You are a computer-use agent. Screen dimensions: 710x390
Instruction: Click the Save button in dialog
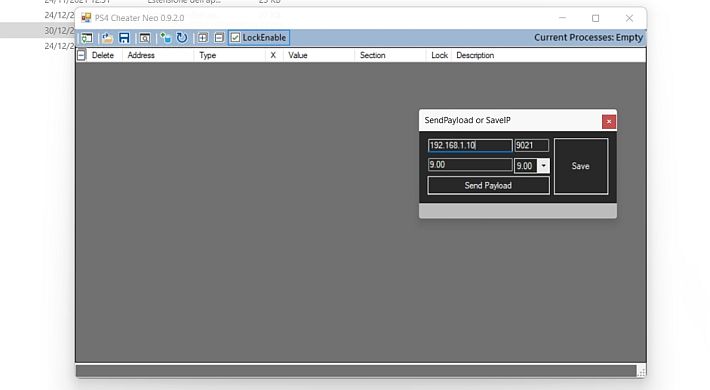580,166
